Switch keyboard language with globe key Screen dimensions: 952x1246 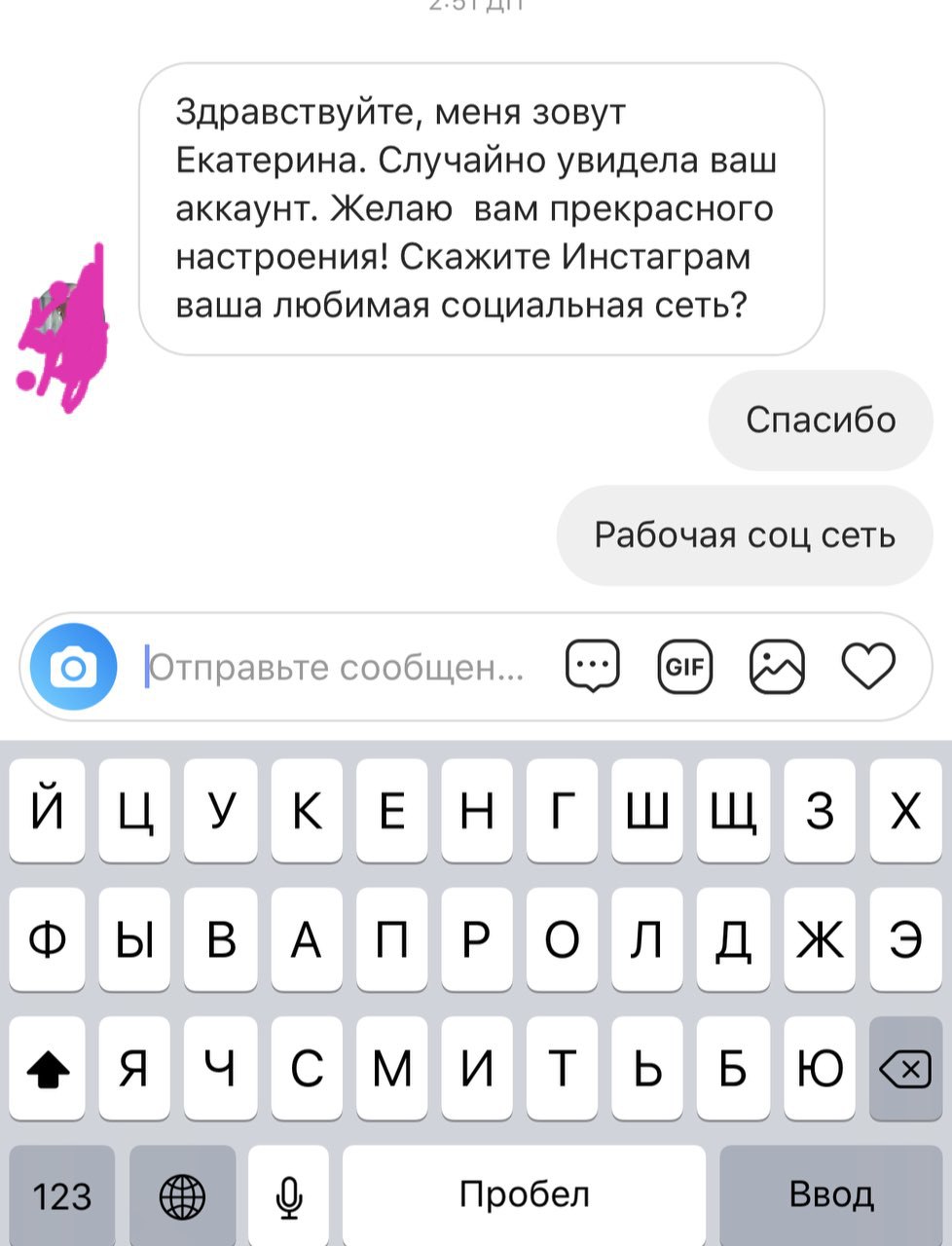click(182, 1195)
